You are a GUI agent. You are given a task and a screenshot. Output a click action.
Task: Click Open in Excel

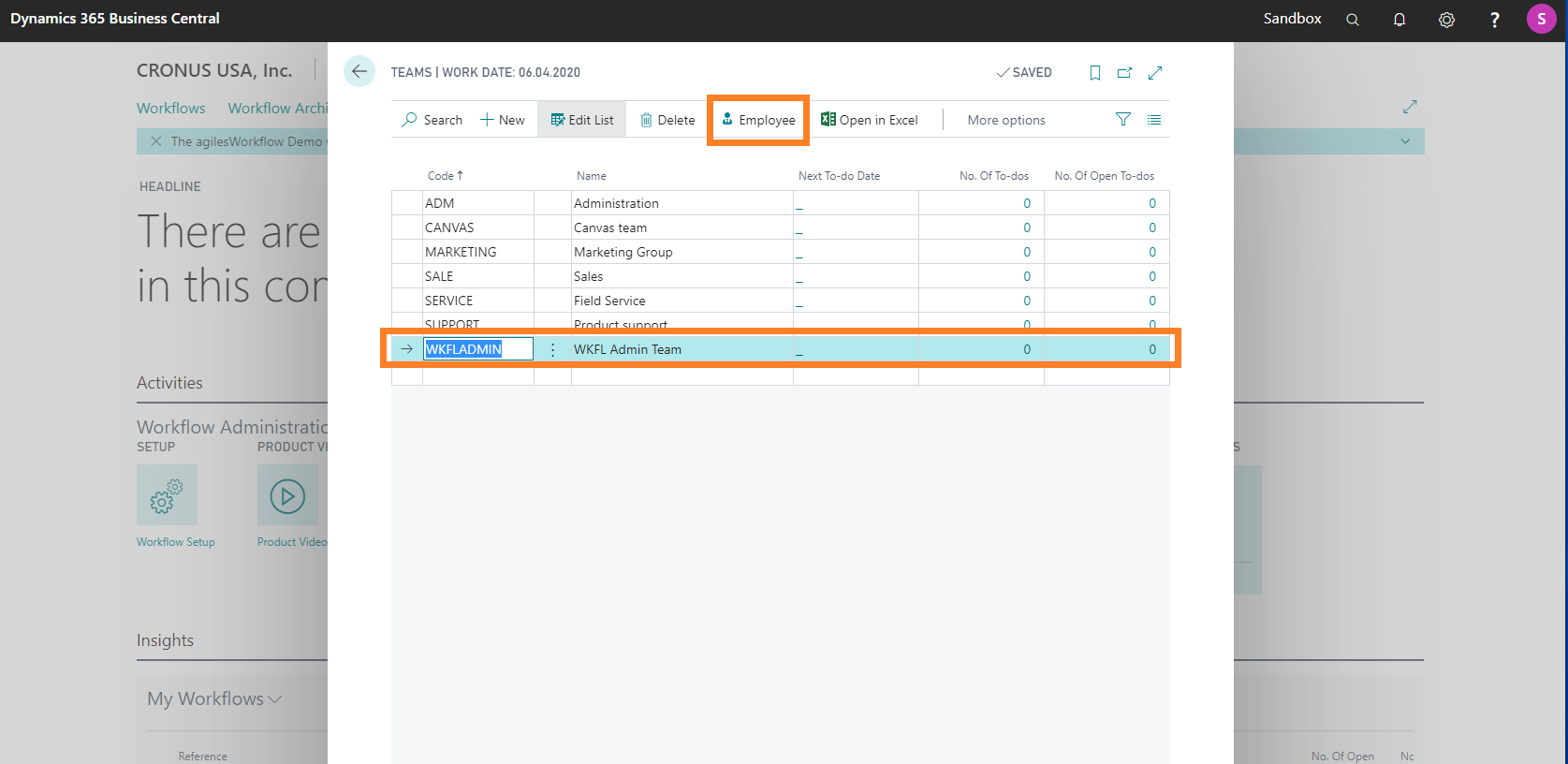(x=870, y=120)
